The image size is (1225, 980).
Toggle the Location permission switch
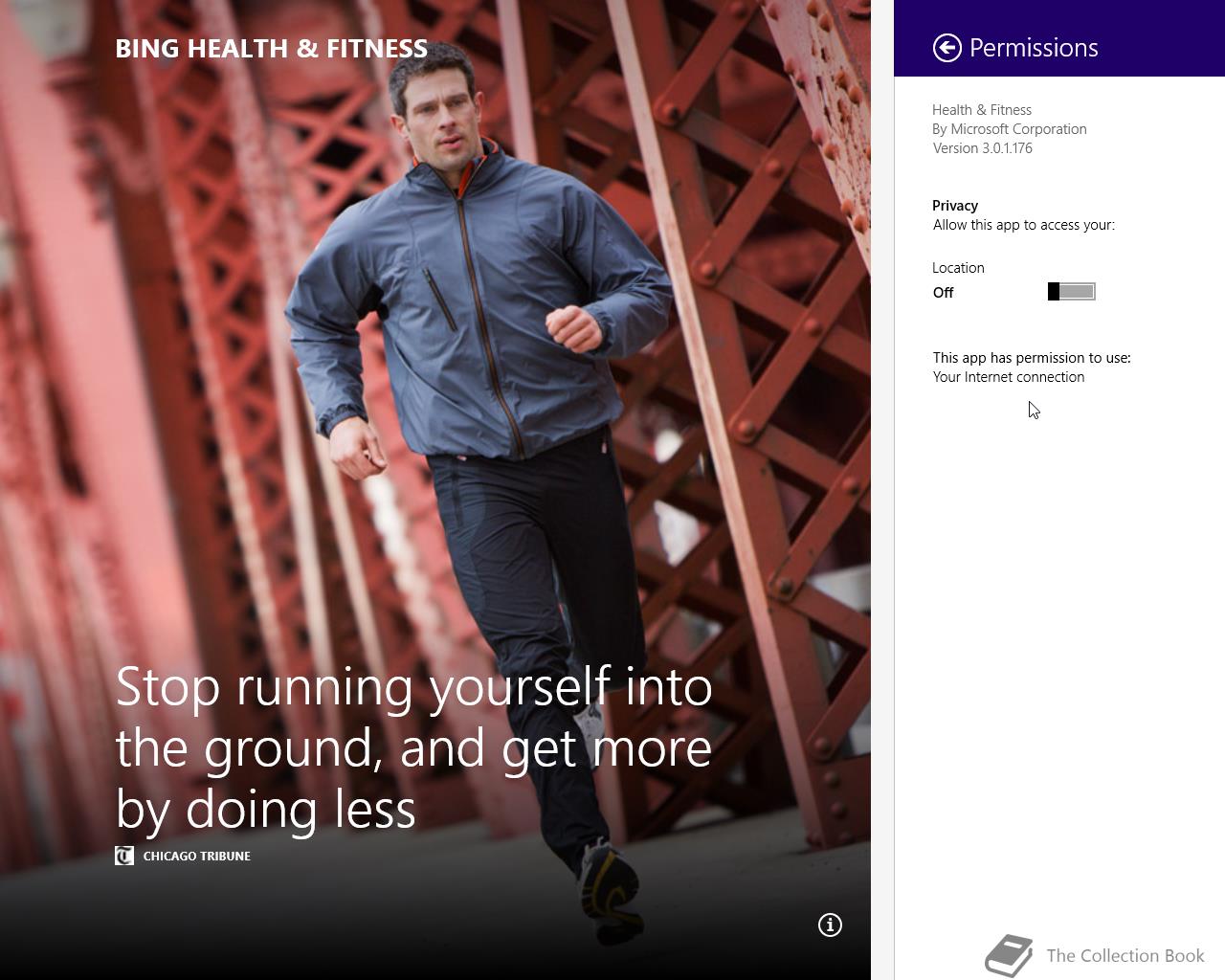point(1071,292)
